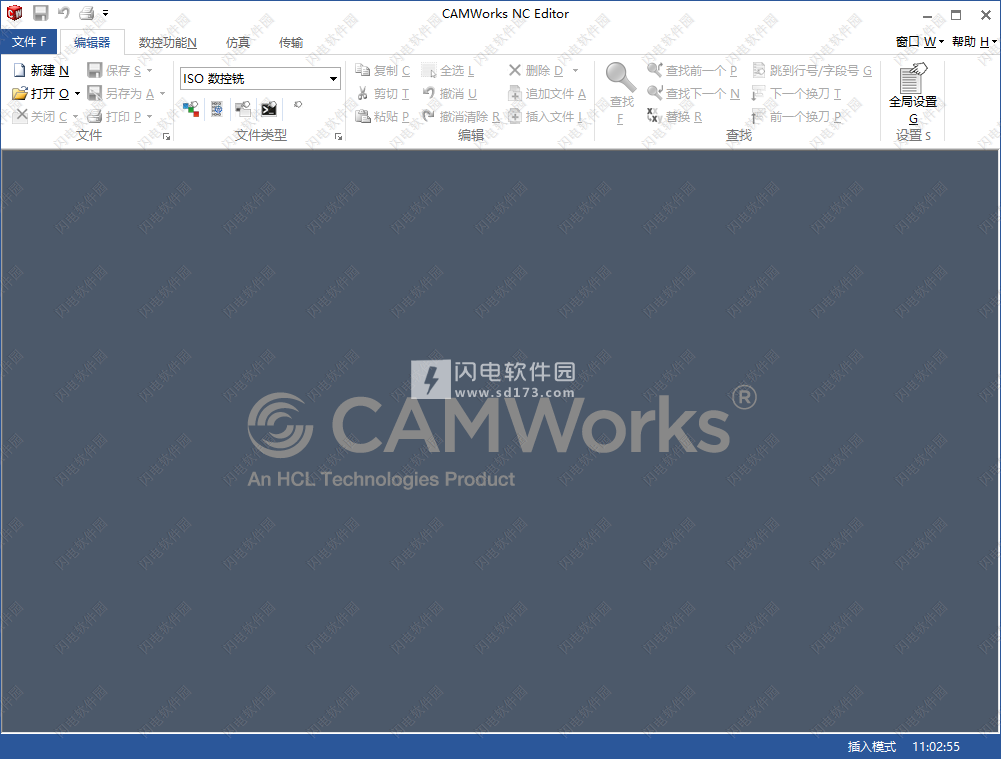
Task: Click the title bar save floppy icon
Action: [x=40, y=13]
